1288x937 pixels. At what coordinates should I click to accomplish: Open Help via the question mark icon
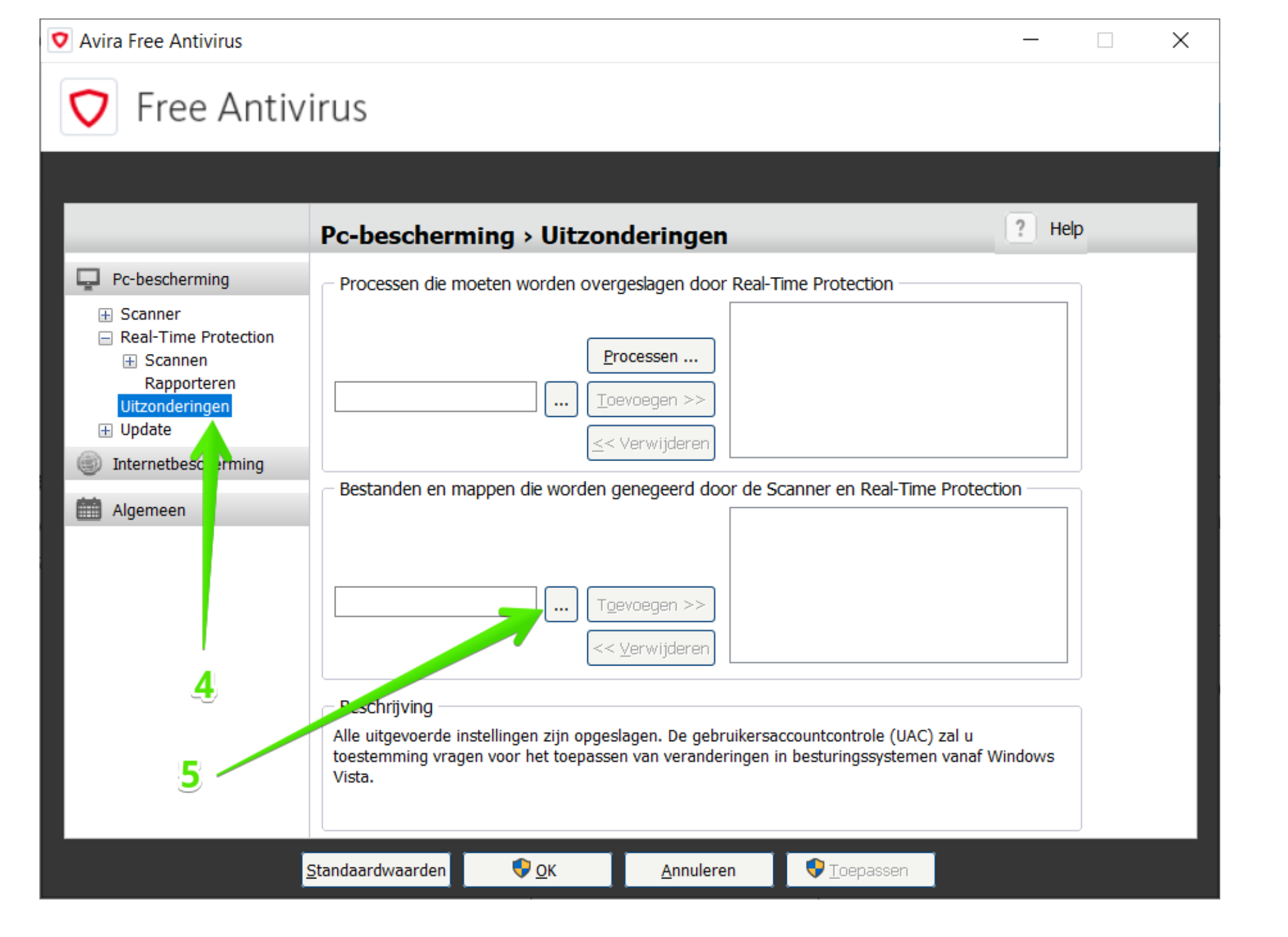point(1020,228)
